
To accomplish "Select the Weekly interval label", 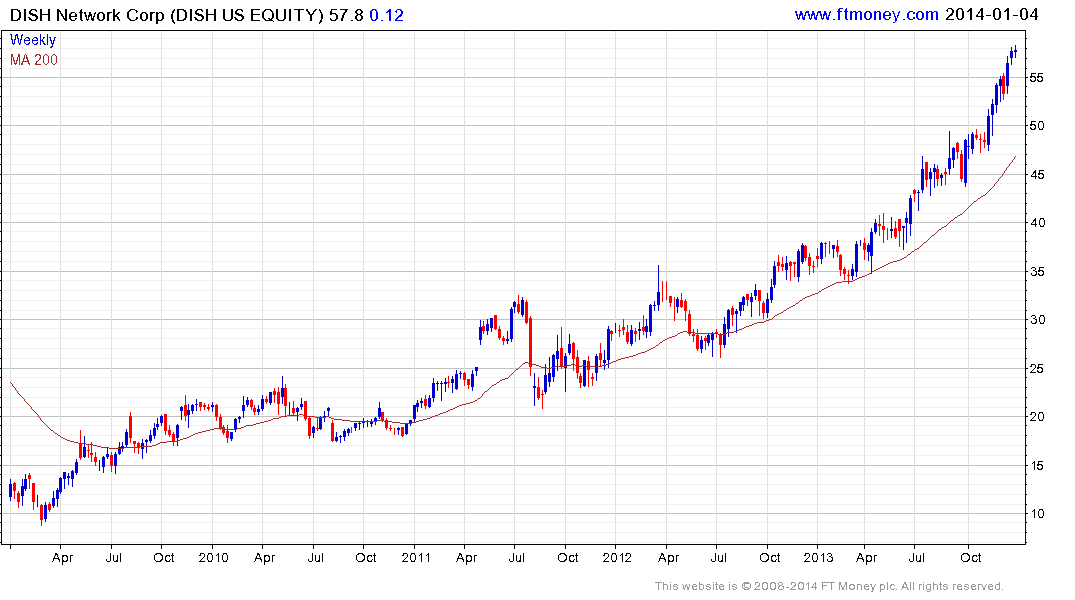I will (33, 40).
